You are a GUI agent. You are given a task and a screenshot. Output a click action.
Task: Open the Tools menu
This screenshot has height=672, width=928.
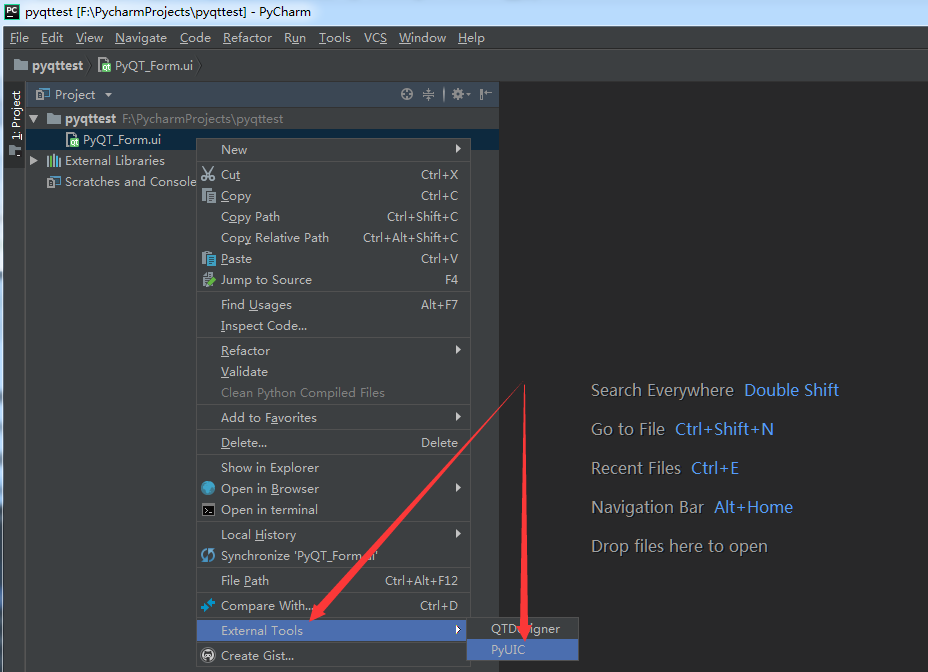tap(334, 38)
